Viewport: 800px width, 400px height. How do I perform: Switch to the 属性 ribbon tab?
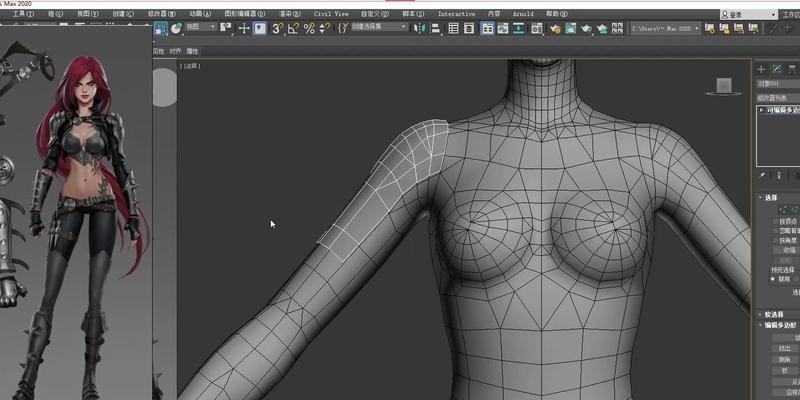pos(192,51)
